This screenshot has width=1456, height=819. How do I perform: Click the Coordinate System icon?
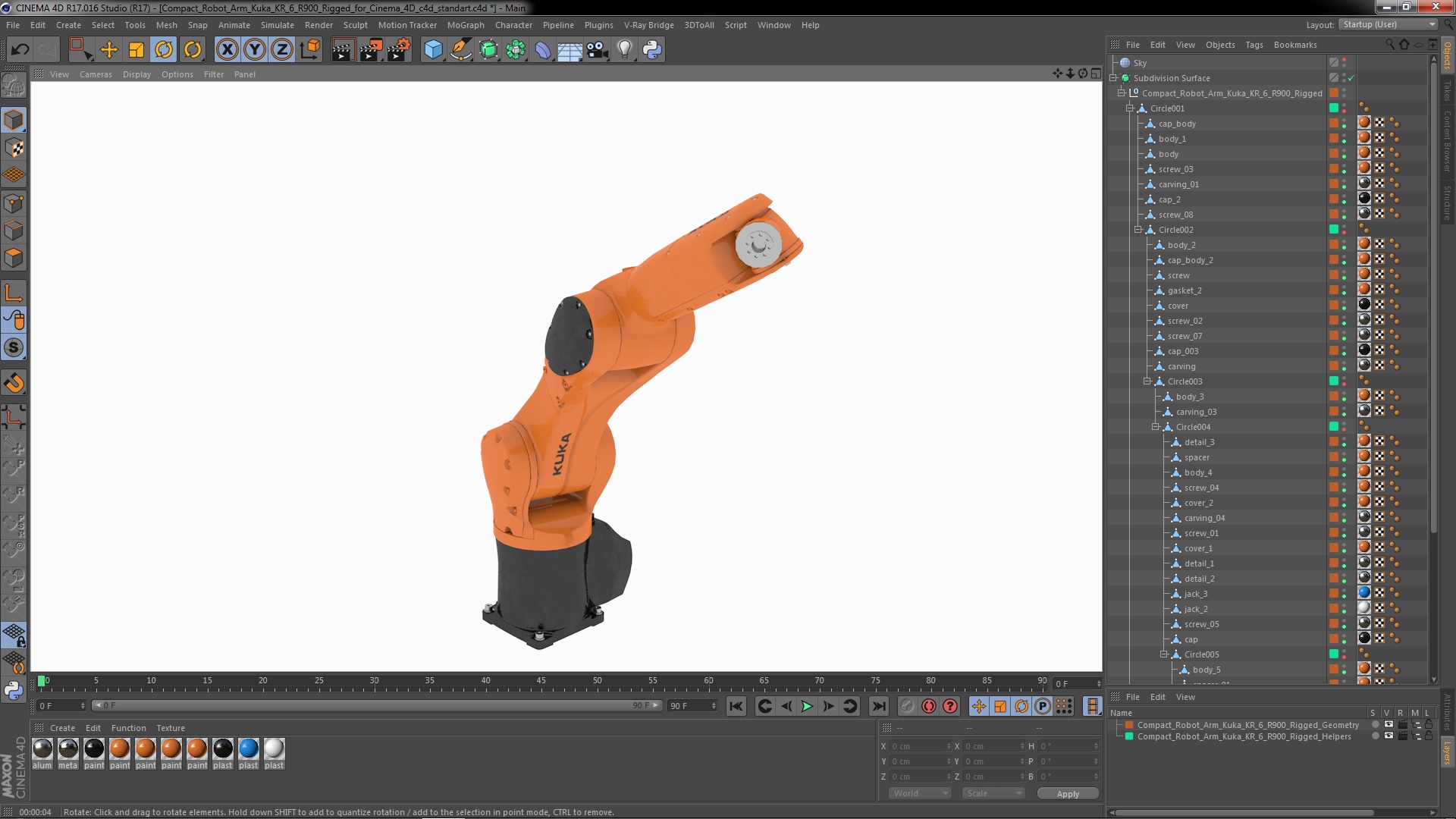click(x=309, y=50)
